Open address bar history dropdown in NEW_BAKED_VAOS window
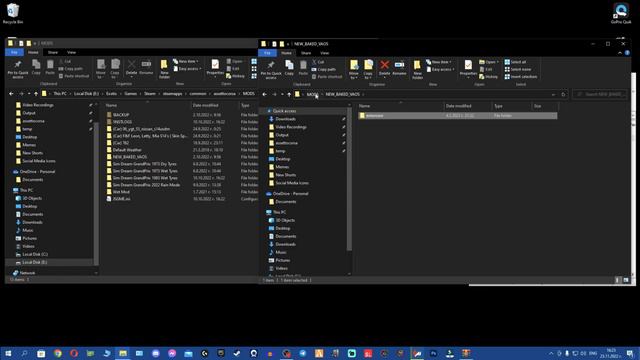This screenshot has width=640, height=360. pyautogui.click(x=553, y=94)
